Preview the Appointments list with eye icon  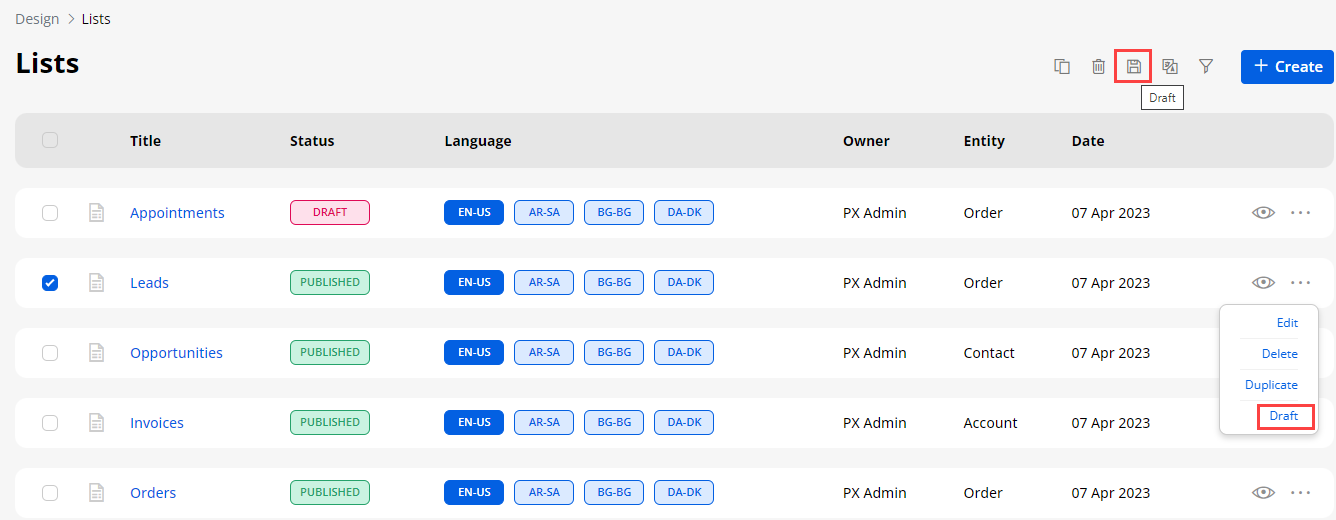click(x=1263, y=213)
